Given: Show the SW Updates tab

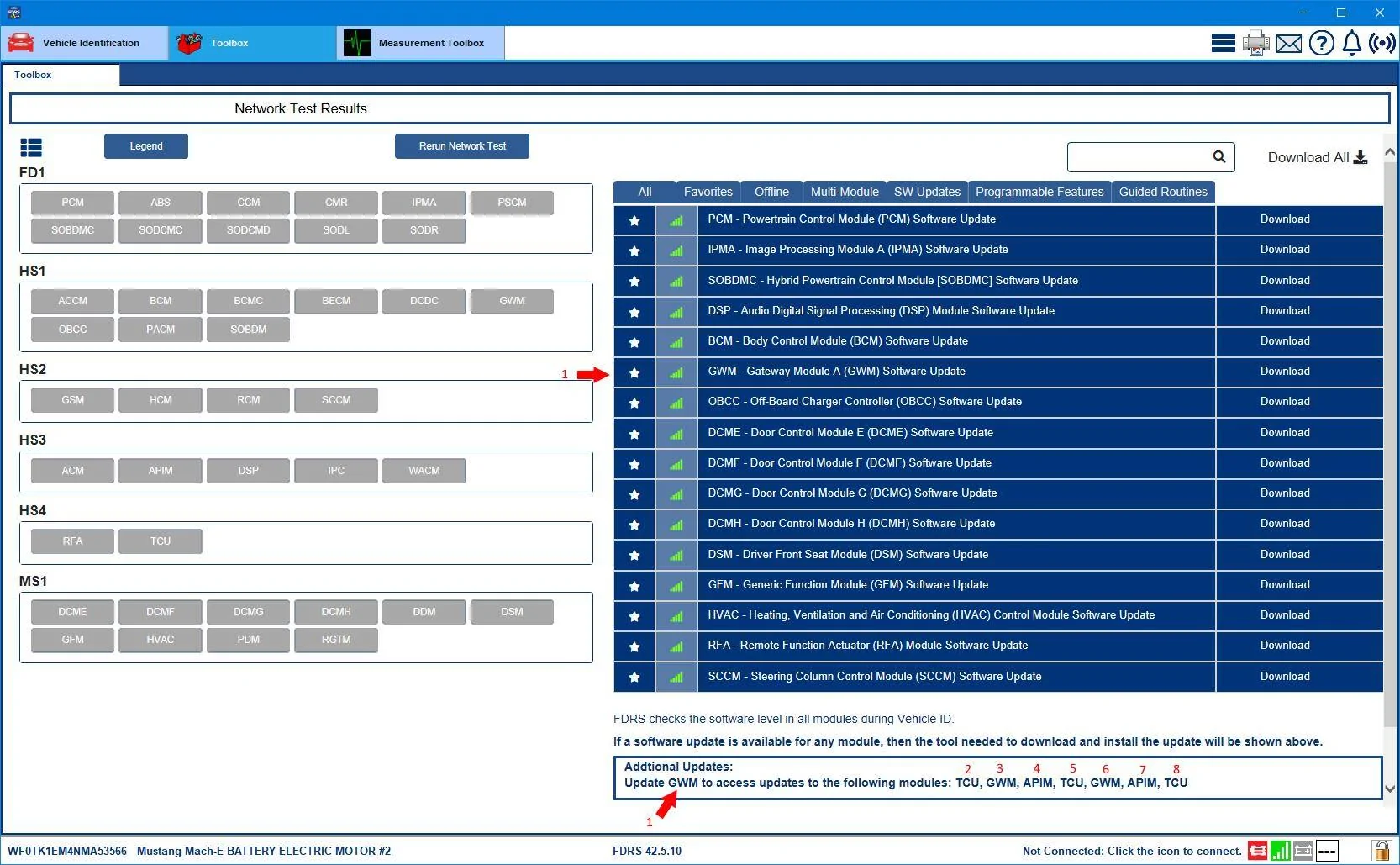Looking at the screenshot, I should point(927,192).
